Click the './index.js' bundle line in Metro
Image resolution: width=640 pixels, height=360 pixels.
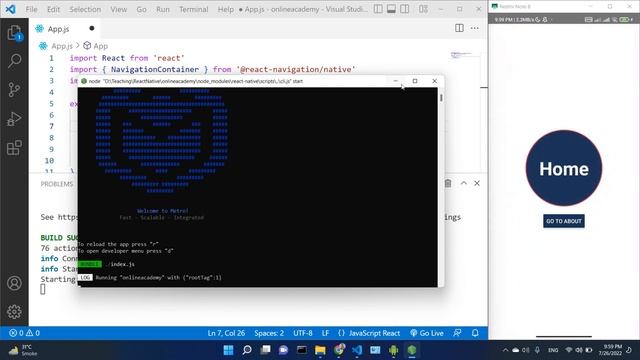pos(121,264)
